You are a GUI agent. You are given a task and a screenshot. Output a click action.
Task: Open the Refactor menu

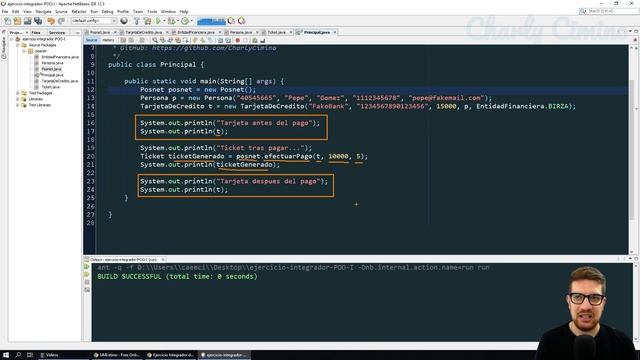coord(79,11)
